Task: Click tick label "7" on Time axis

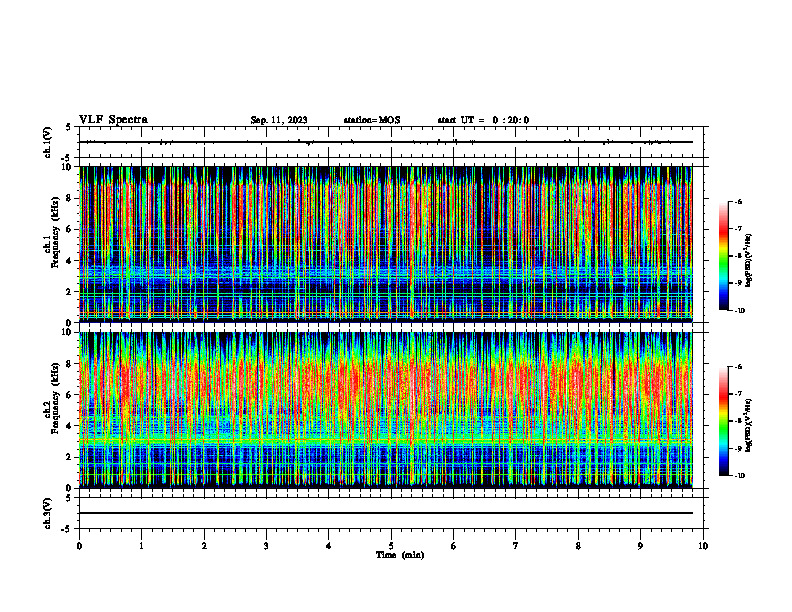Action: click(516, 546)
